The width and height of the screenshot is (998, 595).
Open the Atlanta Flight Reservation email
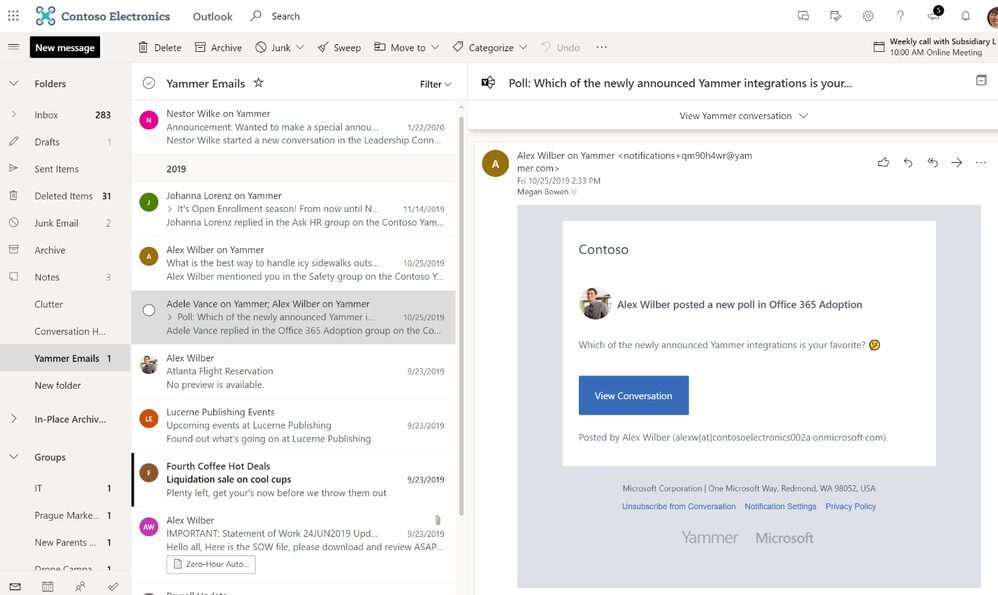293,371
